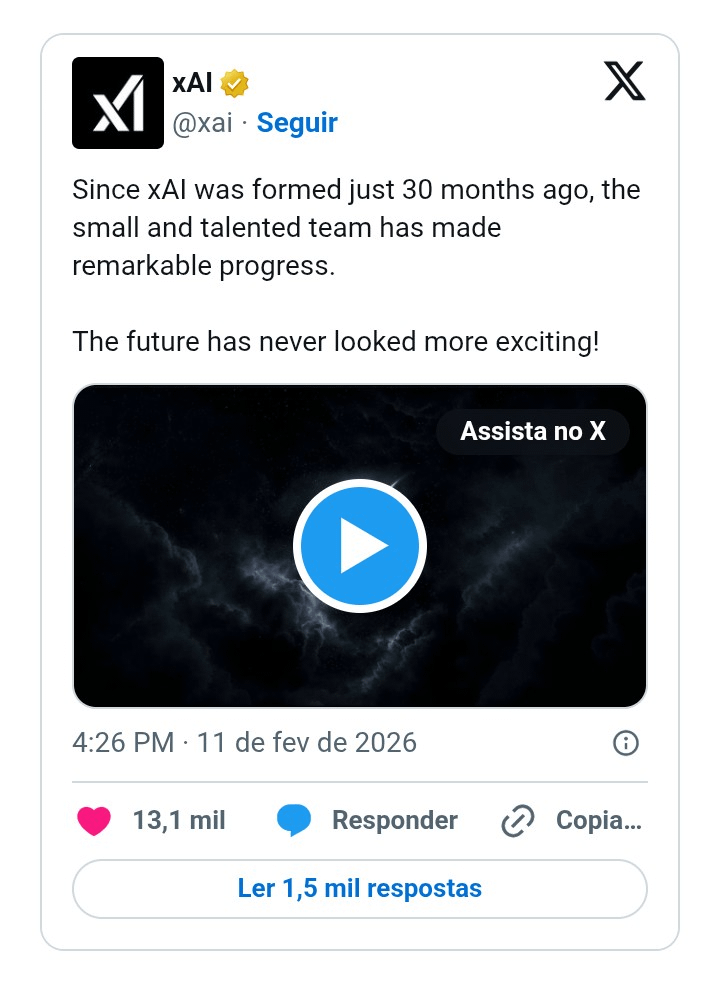Screen dimensions: 720x986
Task: Like the tweet with heart icon
Action: [93, 821]
